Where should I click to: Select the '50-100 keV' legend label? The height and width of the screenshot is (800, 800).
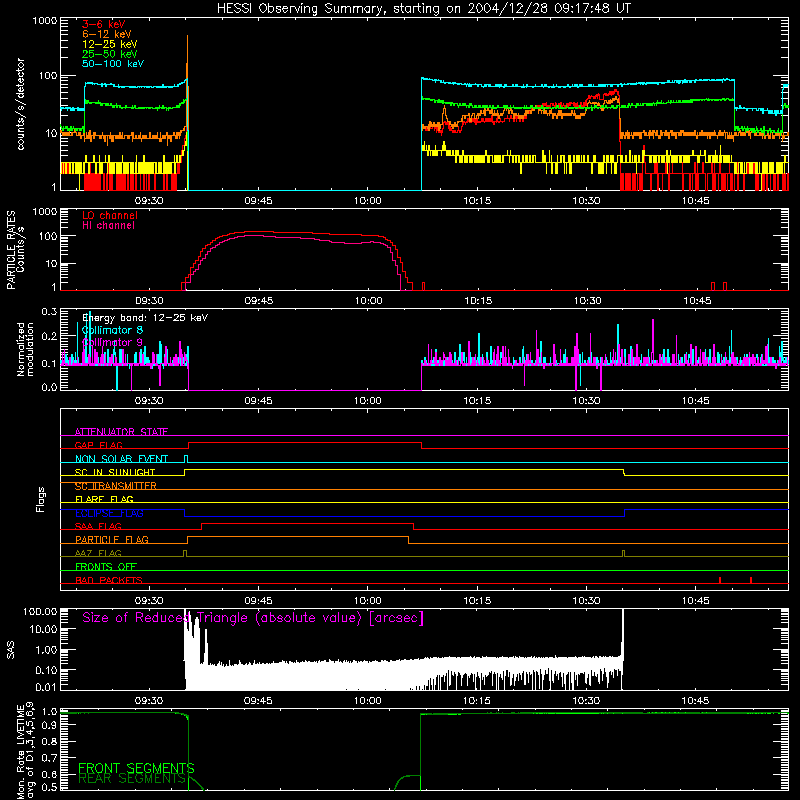point(113,64)
